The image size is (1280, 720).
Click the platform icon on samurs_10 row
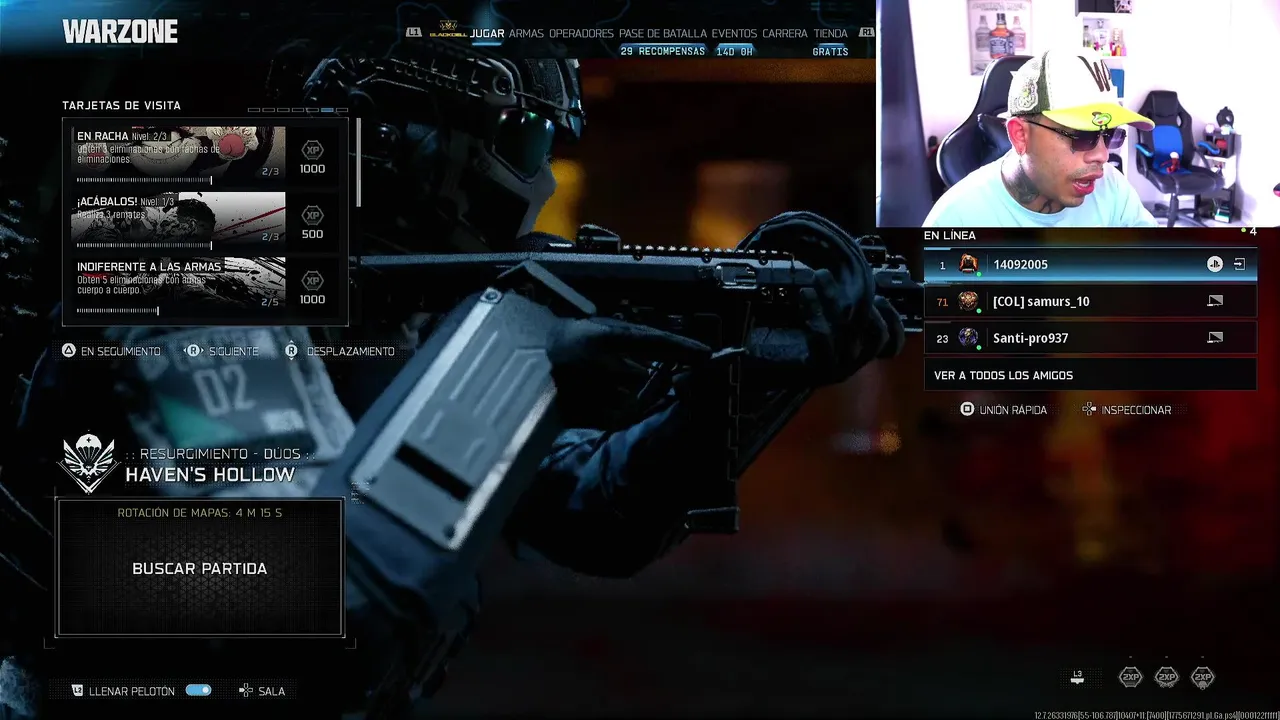click(x=1215, y=300)
